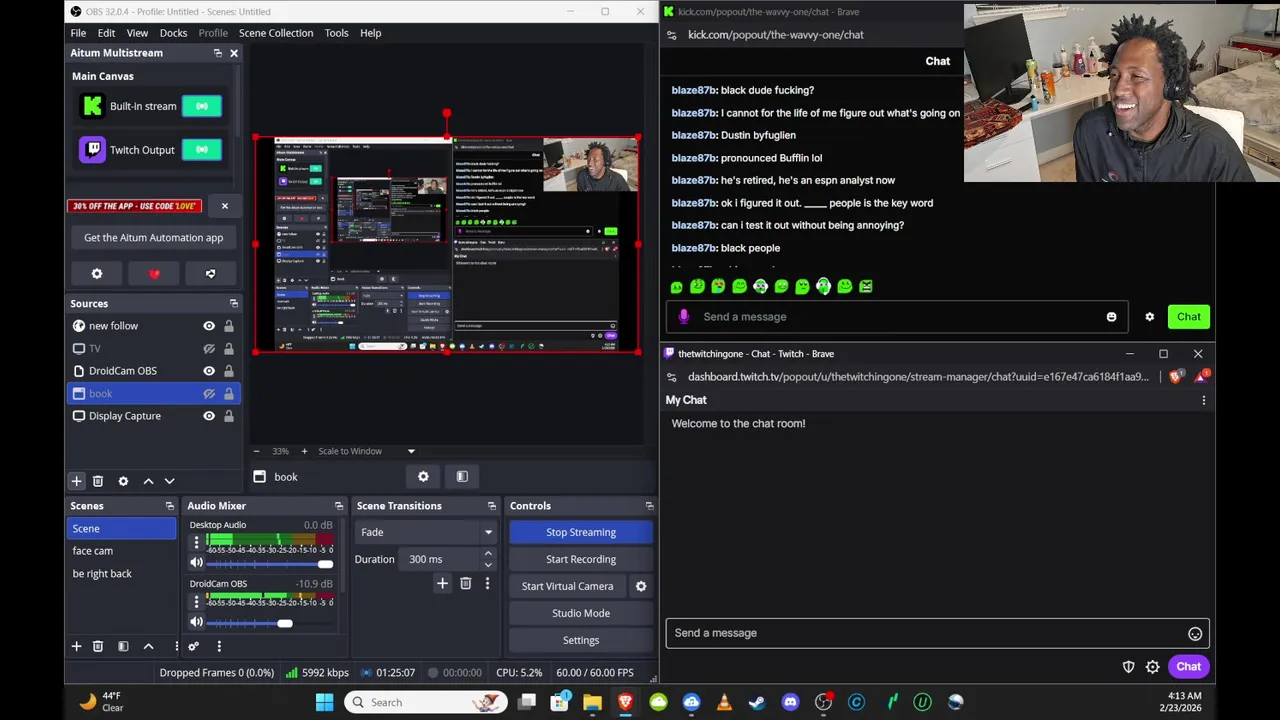Viewport: 1280px width, 720px height.
Task: Click Twitch chat Send a message field
Action: tap(938, 633)
